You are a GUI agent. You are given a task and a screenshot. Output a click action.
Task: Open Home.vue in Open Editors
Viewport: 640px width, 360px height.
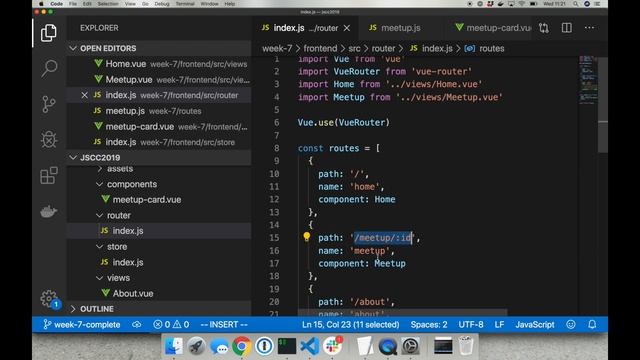[x=159, y=64]
